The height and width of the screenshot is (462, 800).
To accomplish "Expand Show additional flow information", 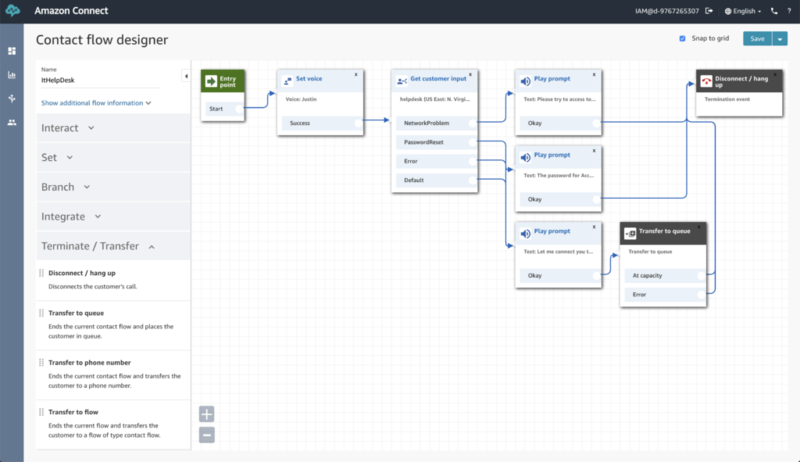I will tap(96, 103).
